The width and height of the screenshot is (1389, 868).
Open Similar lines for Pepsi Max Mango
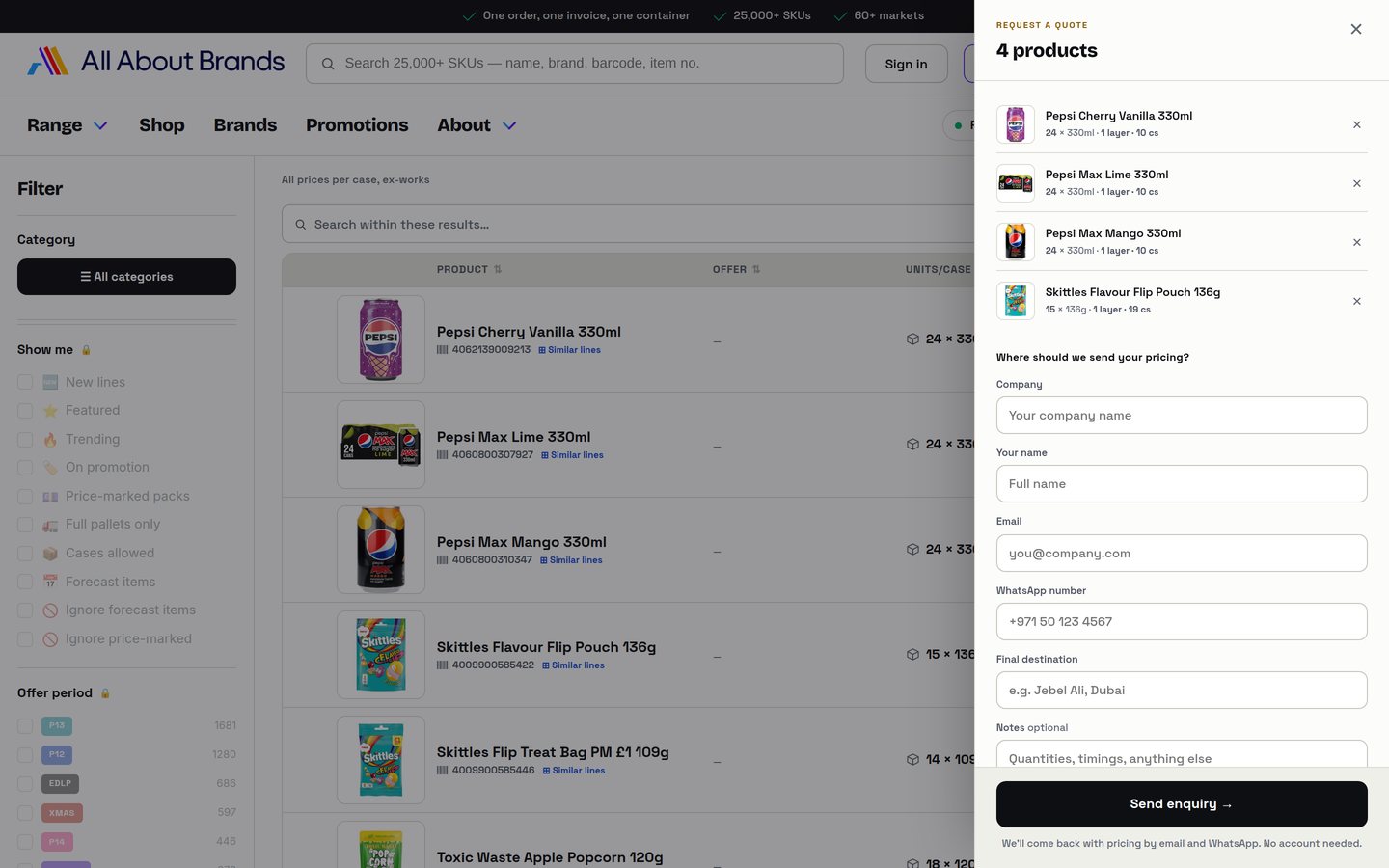[571, 560]
